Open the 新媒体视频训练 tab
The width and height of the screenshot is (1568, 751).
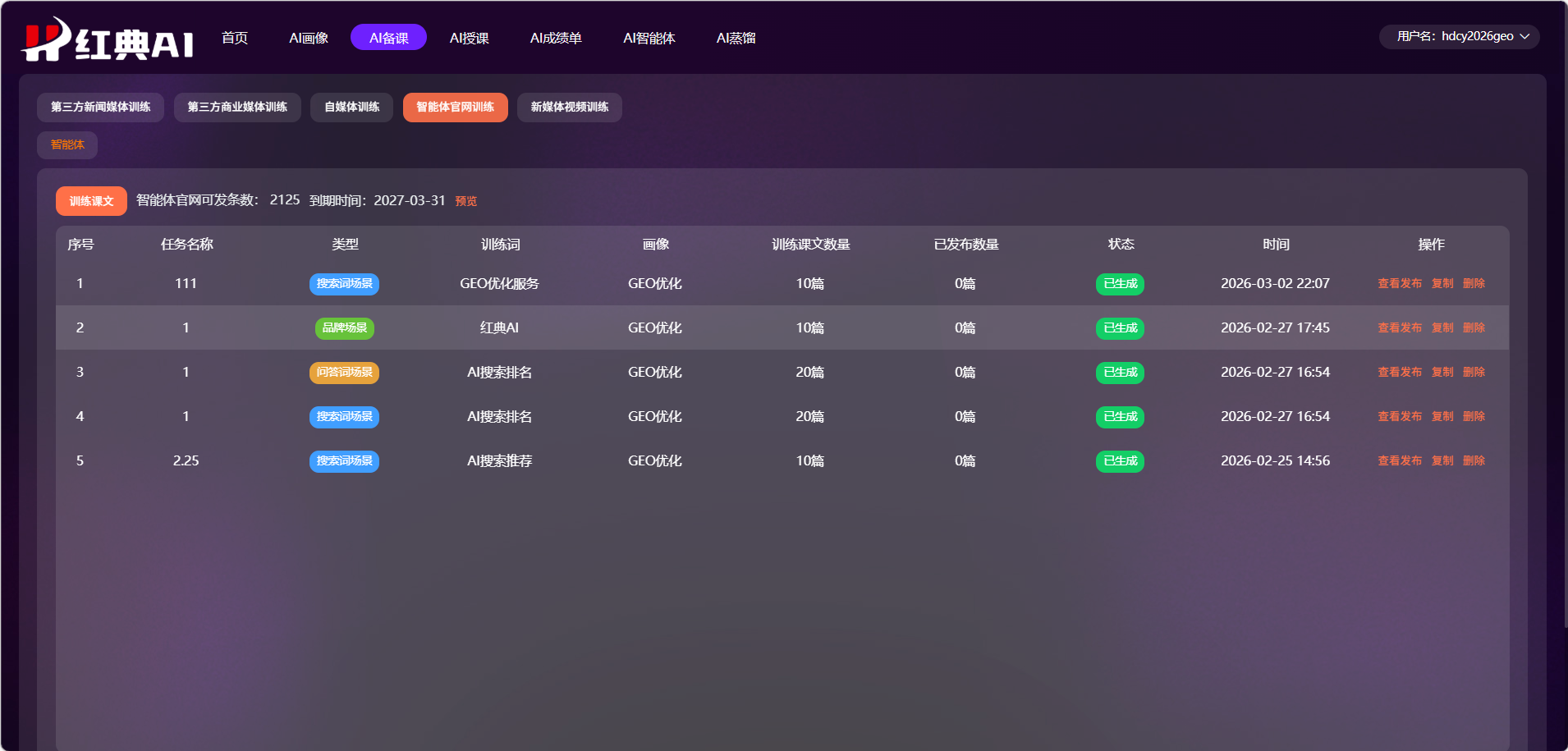(x=569, y=108)
